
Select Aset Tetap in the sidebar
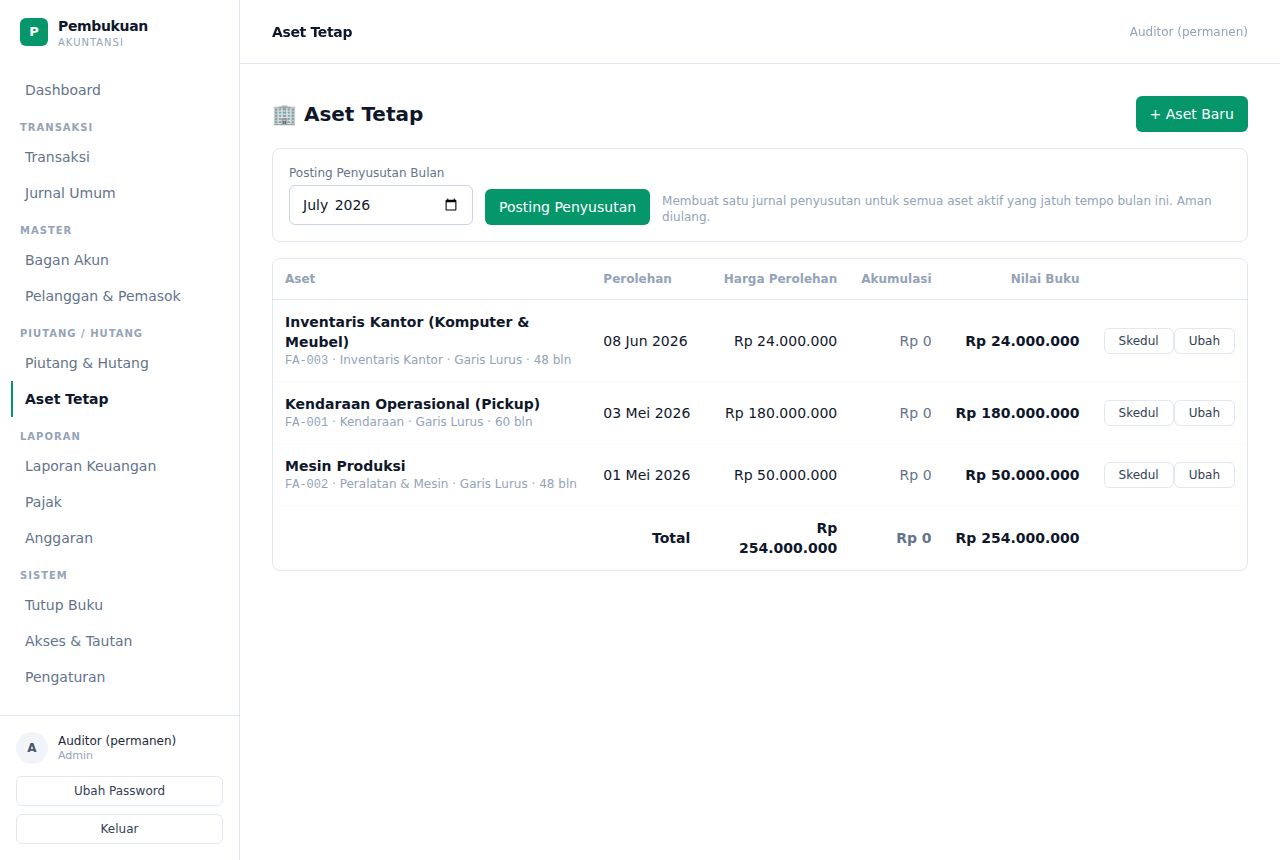(x=120, y=399)
